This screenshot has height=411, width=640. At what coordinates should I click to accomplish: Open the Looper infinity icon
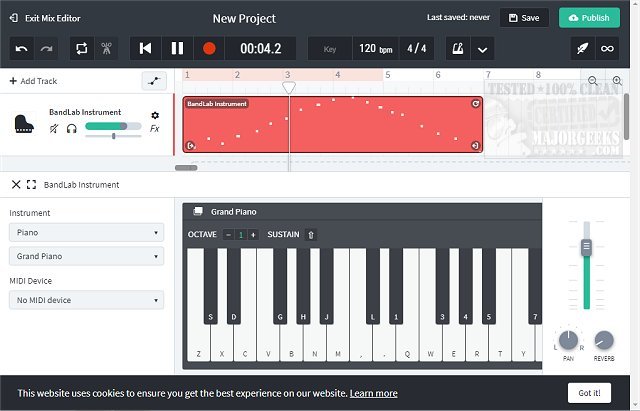(607, 49)
